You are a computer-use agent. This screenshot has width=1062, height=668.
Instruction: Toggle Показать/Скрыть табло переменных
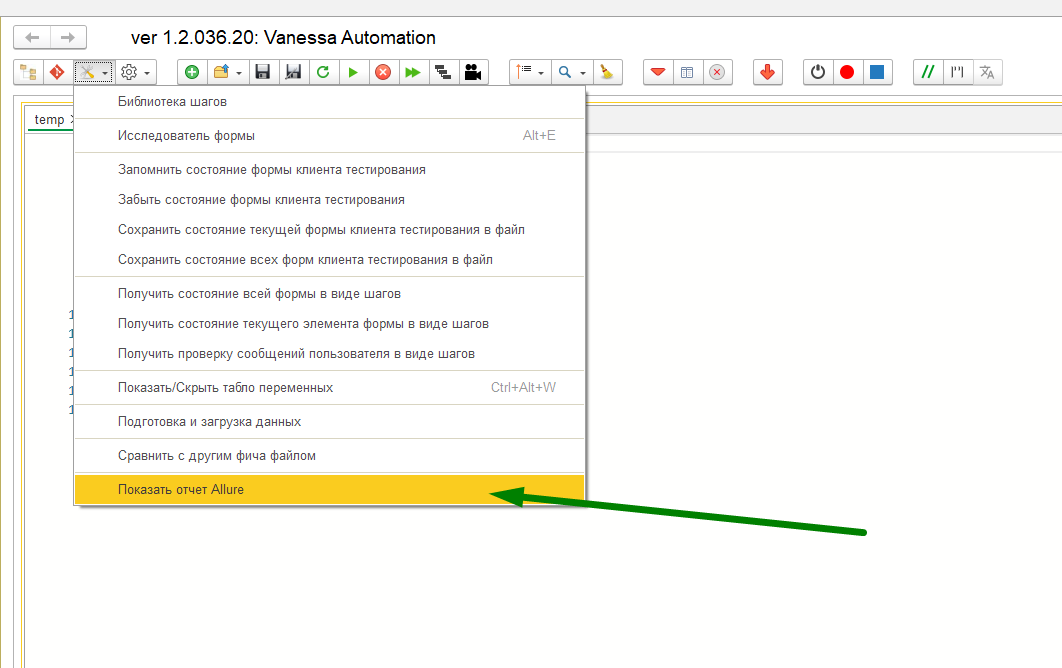(329, 388)
